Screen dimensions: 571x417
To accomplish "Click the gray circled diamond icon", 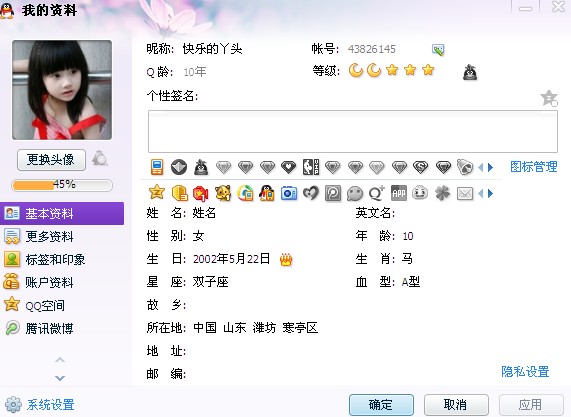I will click(x=179, y=167).
